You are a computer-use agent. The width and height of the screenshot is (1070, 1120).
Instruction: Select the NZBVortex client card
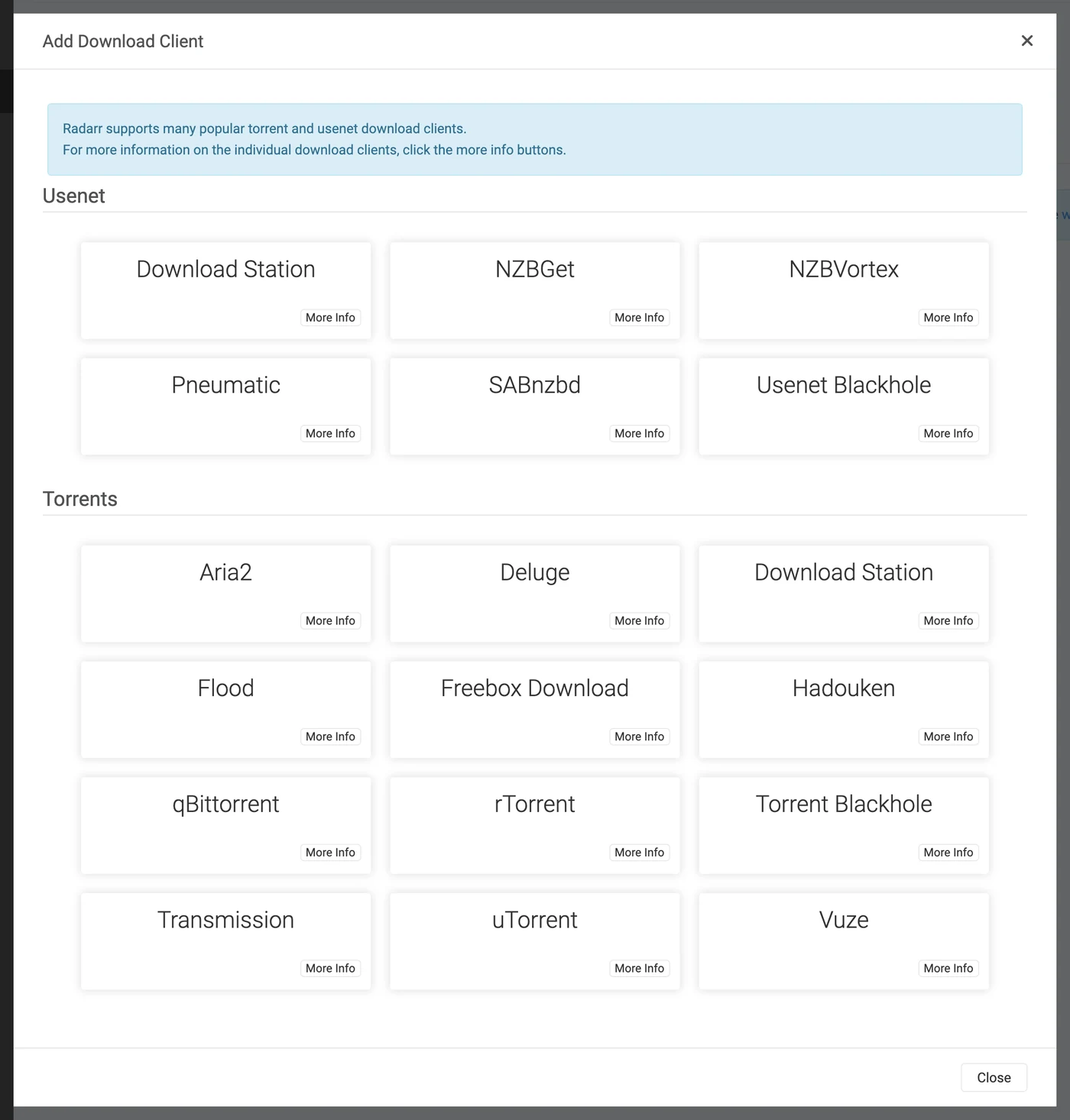(844, 290)
